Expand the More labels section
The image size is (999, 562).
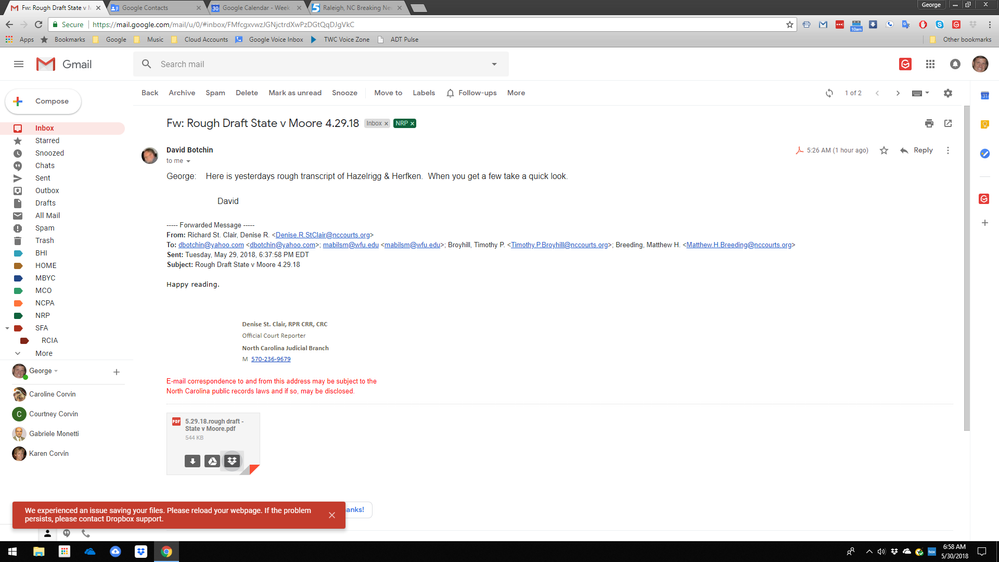tap(43, 354)
